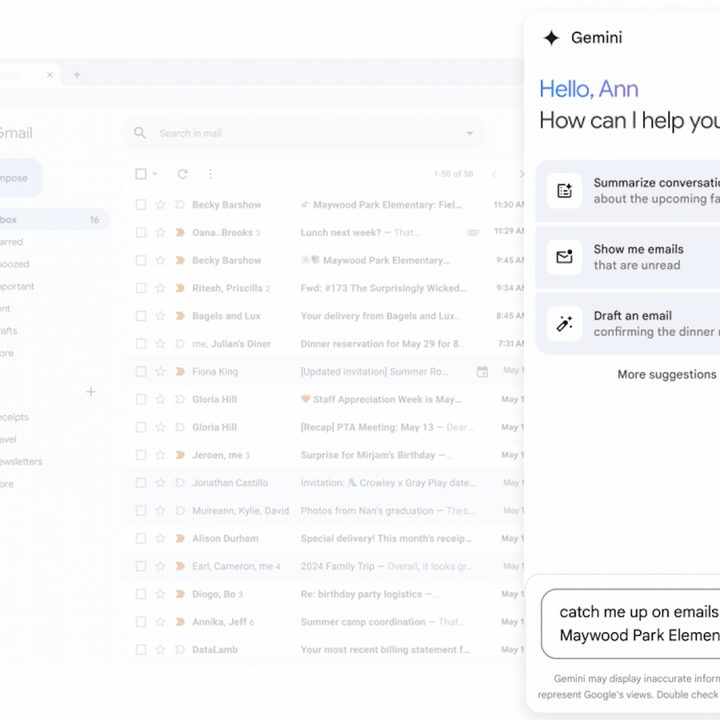This screenshot has width=720, height=720.
Task: Star the Muireann, Kylie, David email
Action: tap(160, 511)
